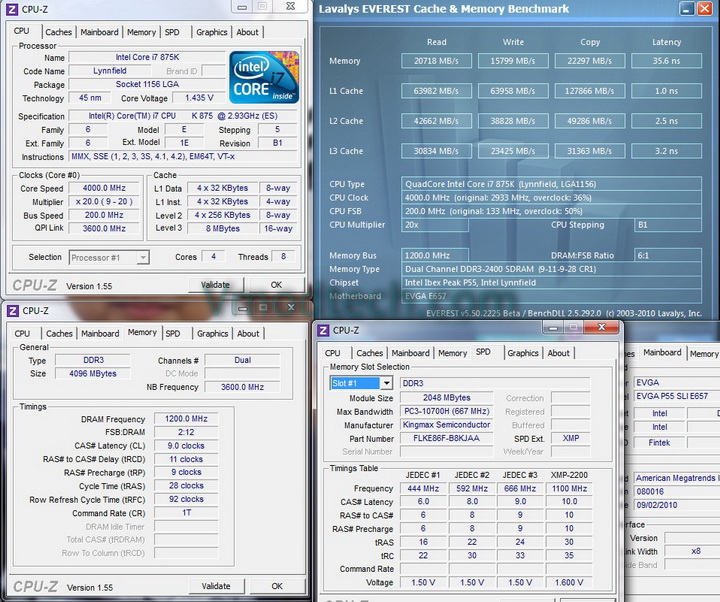Click the Manufacturer field Kingmax Semiconductor

pyautogui.click(x=446, y=425)
